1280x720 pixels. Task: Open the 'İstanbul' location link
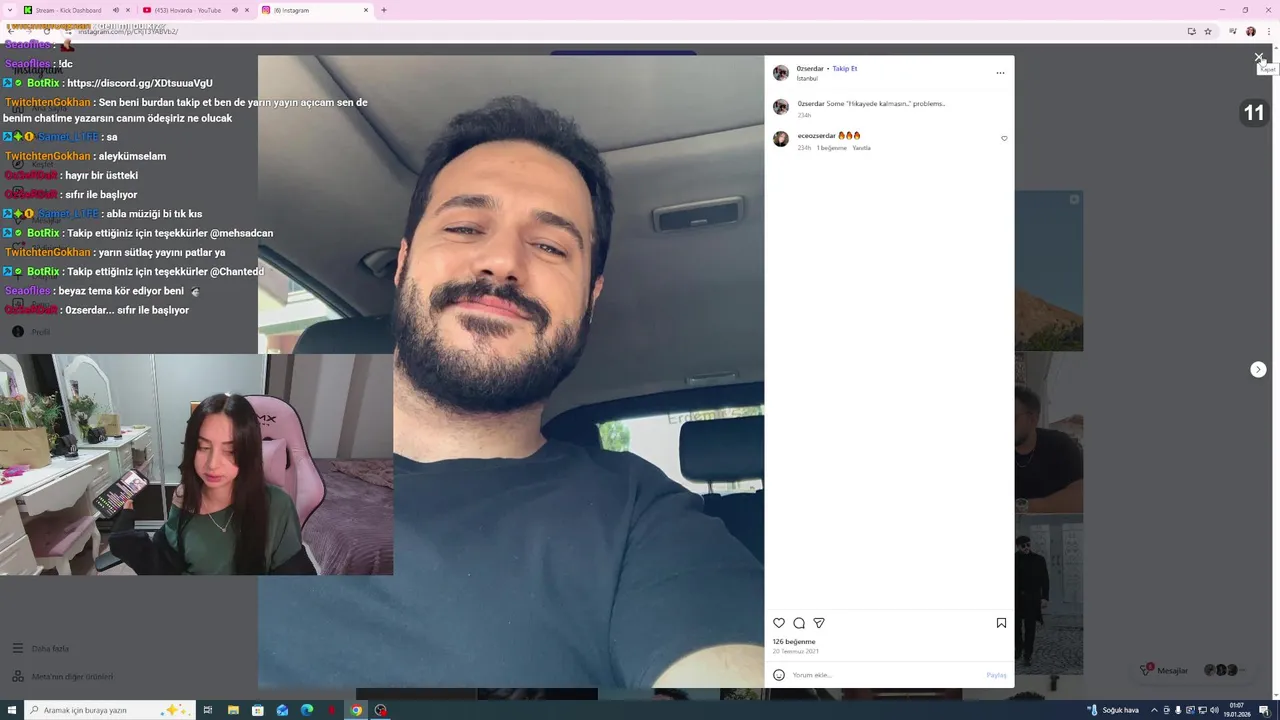point(807,78)
